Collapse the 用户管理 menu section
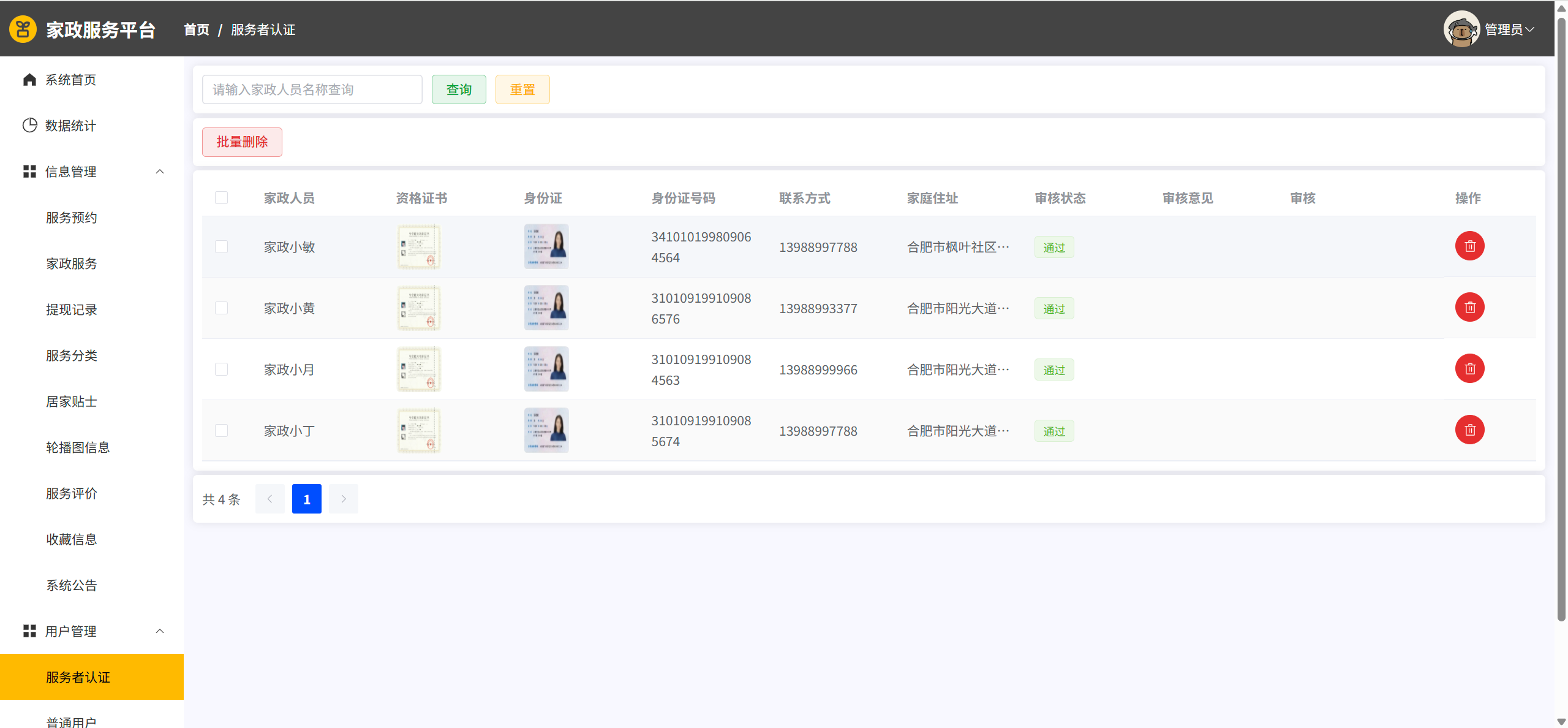Image resolution: width=1568 pixels, height=728 pixels. pyautogui.click(x=160, y=631)
